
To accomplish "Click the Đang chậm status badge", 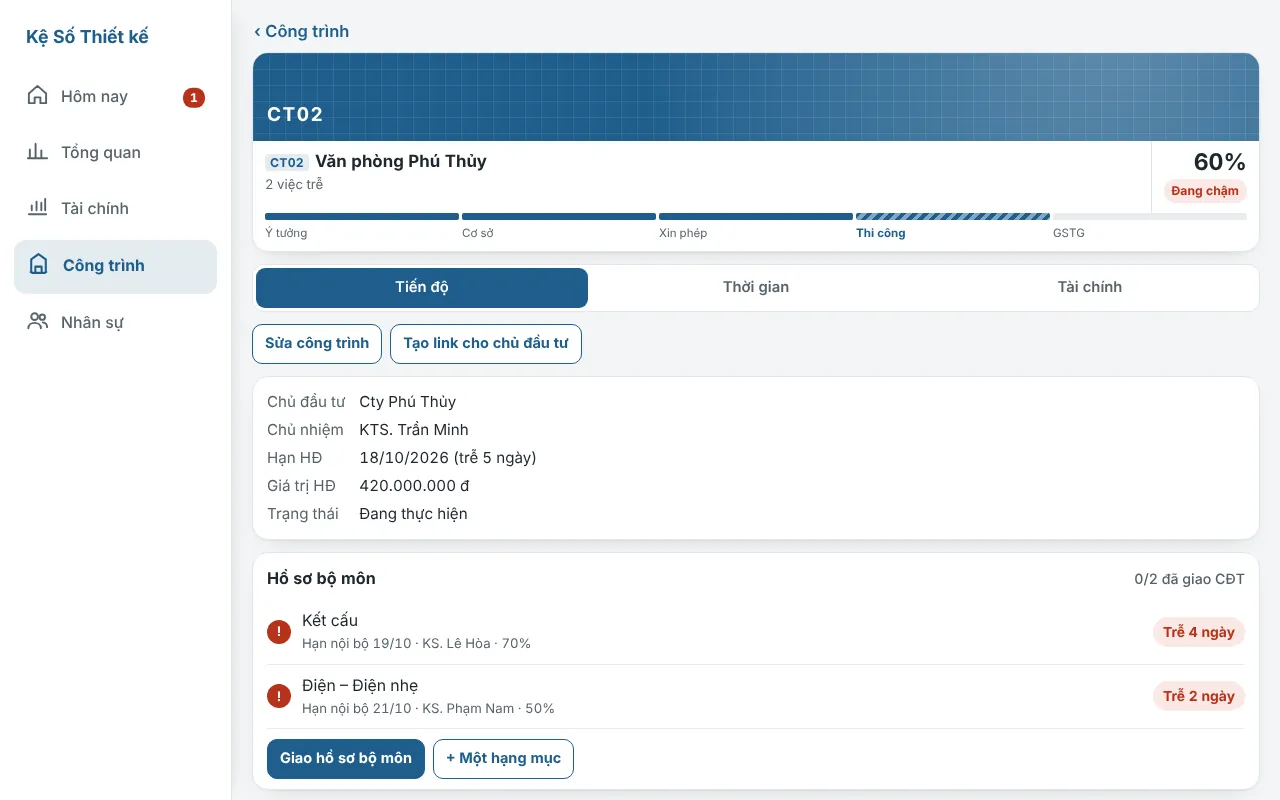I will [x=1205, y=191].
